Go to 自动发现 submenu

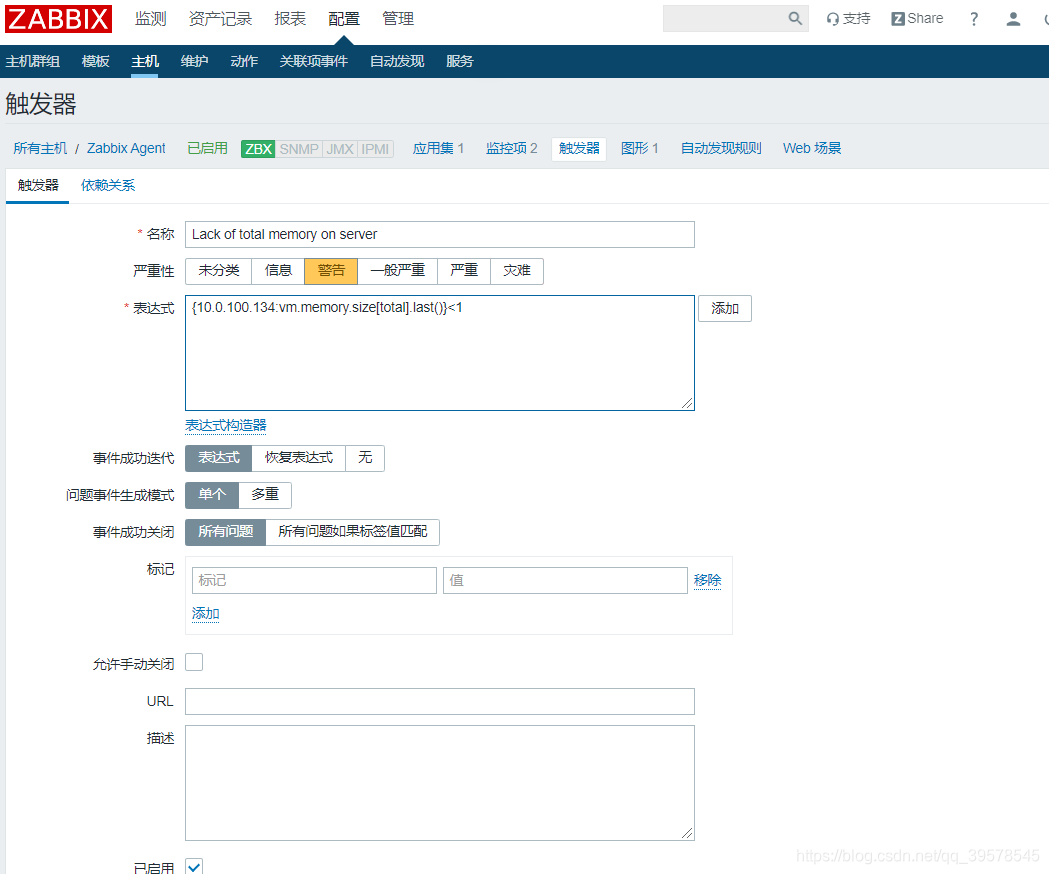pyautogui.click(x=397, y=62)
